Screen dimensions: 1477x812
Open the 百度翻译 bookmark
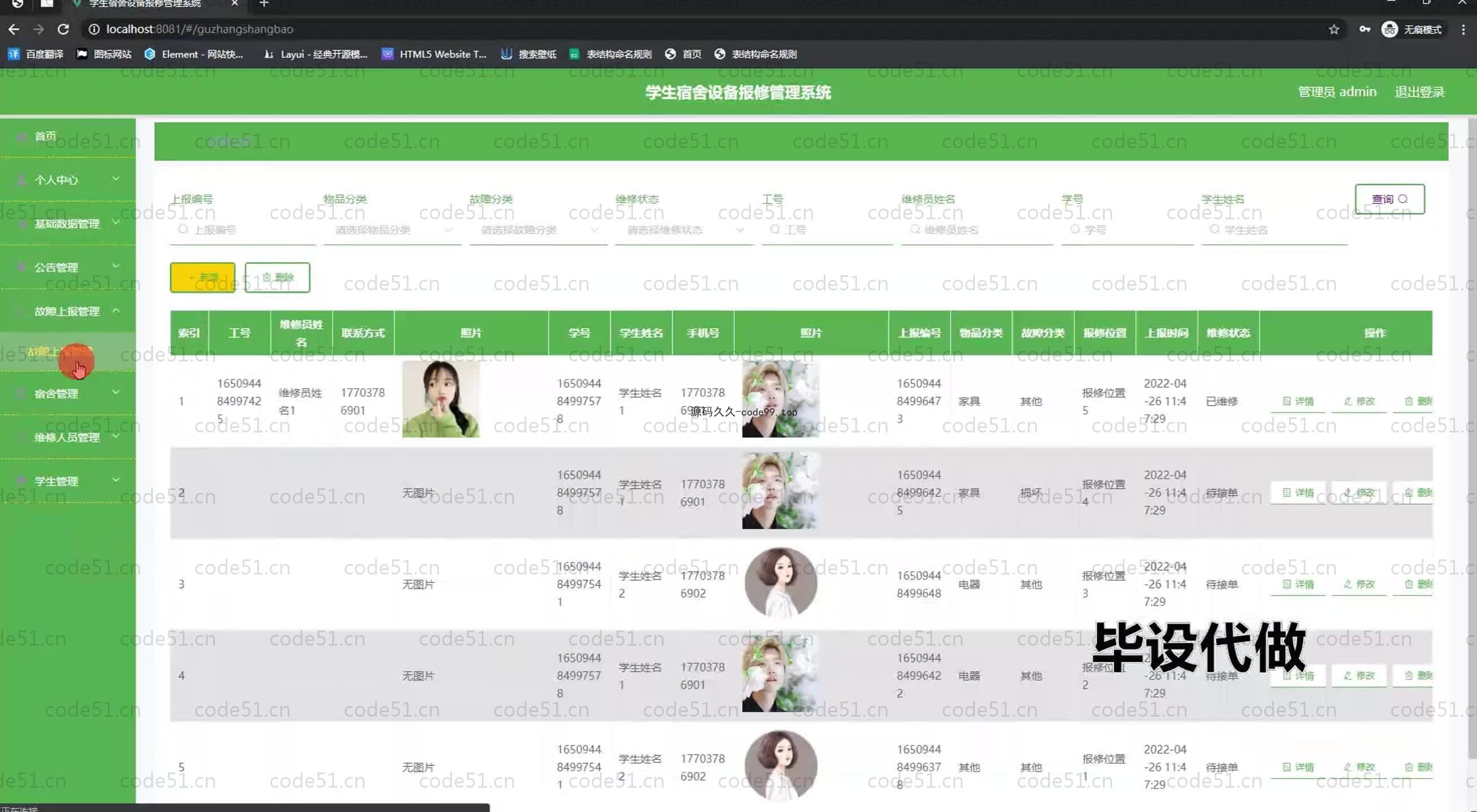coord(36,54)
